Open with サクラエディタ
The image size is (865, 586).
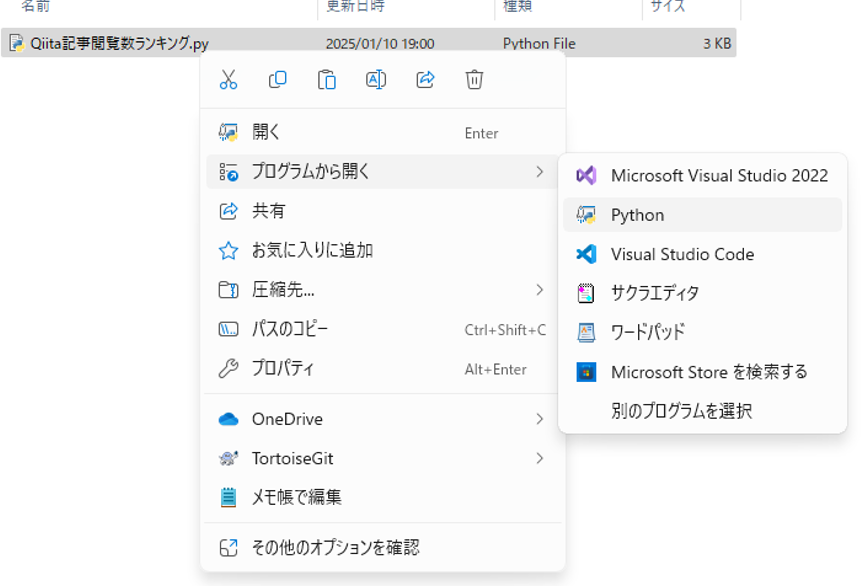coord(702,293)
